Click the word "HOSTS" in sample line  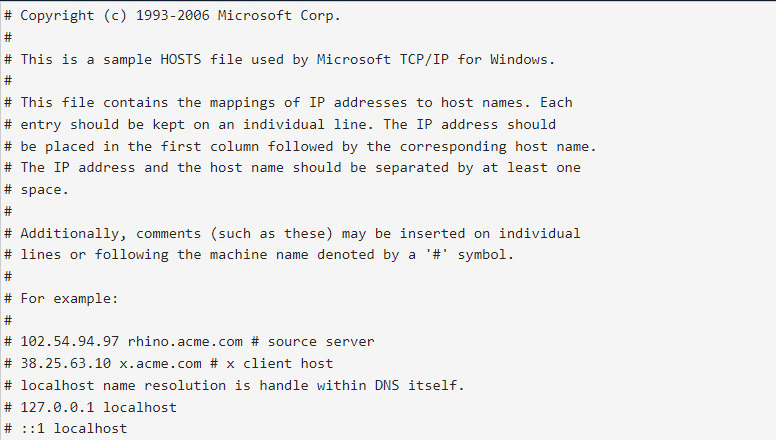(x=181, y=59)
